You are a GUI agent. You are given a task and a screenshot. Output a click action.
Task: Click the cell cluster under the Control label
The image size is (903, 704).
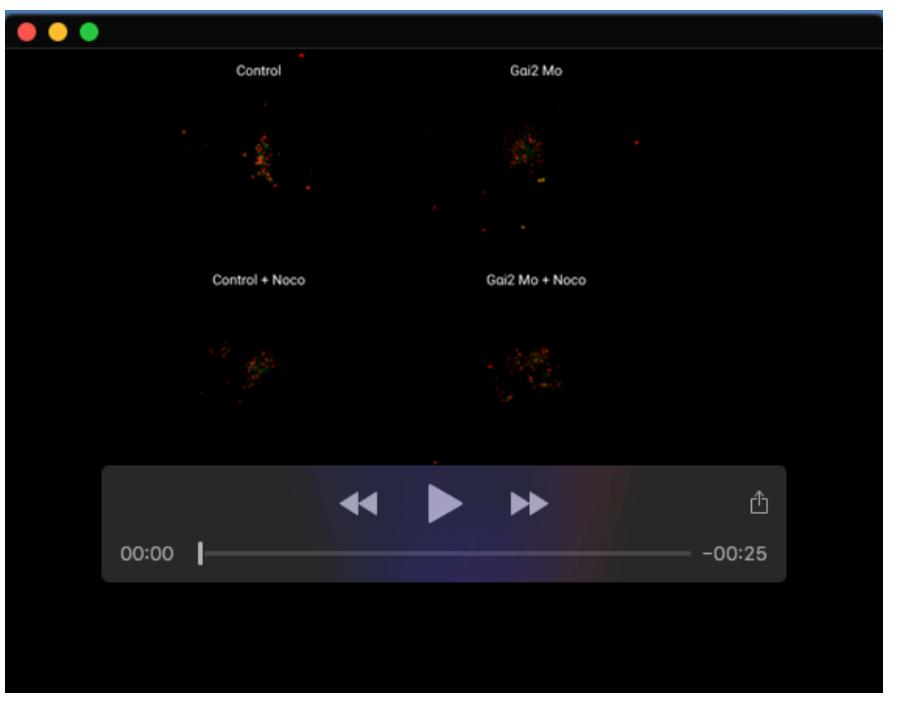(262, 158)
